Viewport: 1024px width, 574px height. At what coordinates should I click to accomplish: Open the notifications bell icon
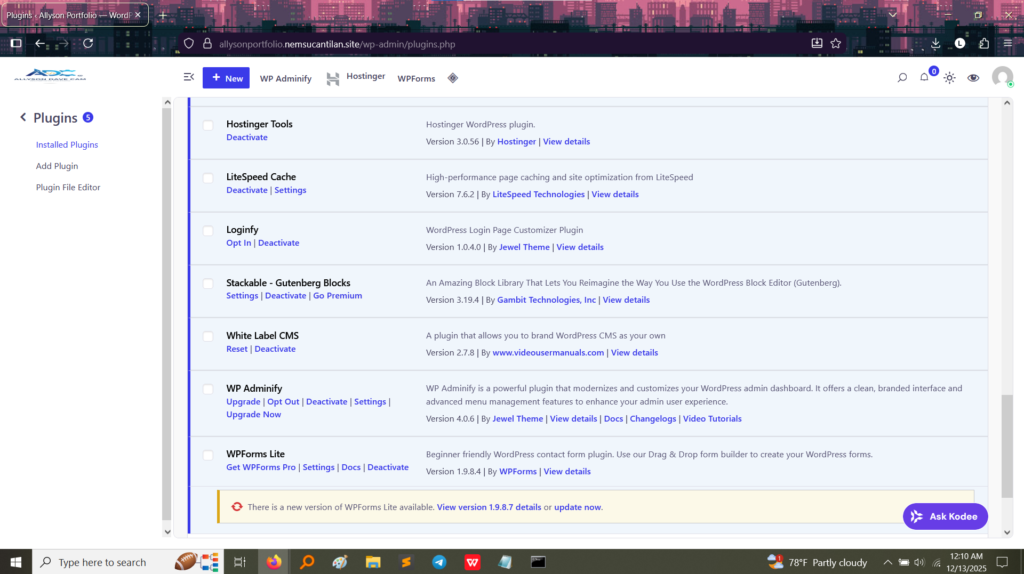925,78
